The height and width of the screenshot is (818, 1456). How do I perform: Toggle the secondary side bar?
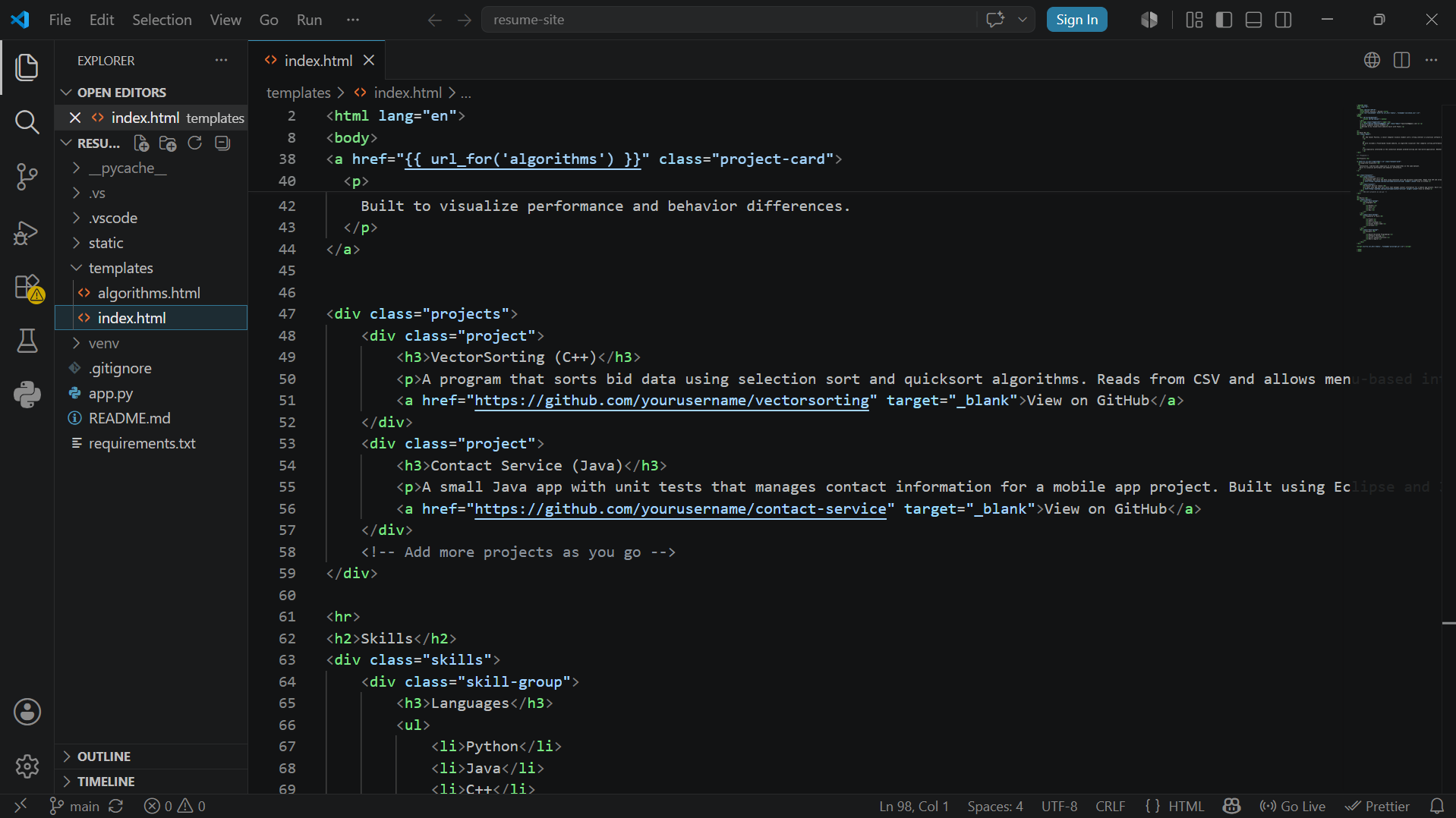coord(1284,20)
